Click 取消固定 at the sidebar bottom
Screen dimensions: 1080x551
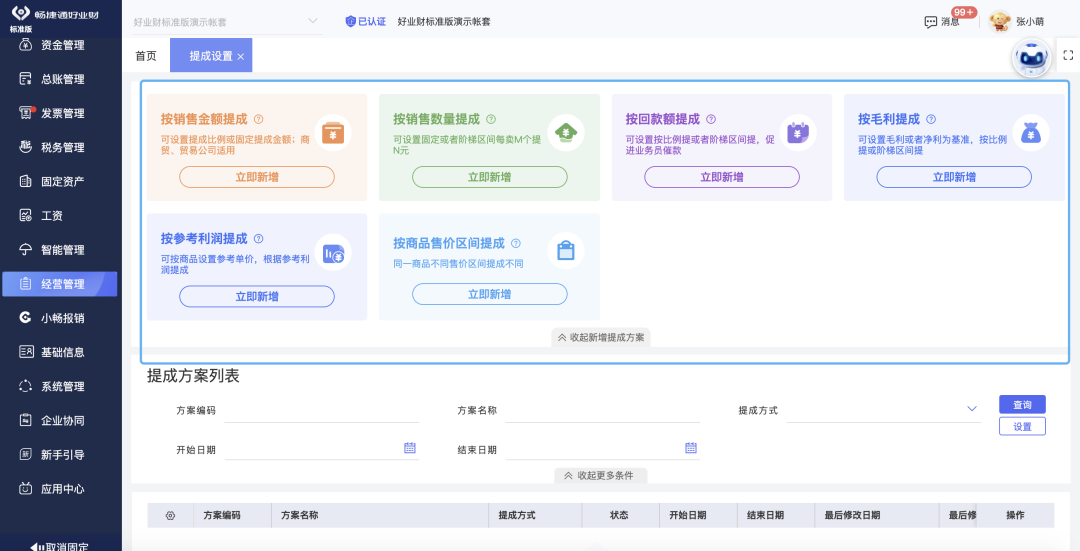(x=59, y=546)
